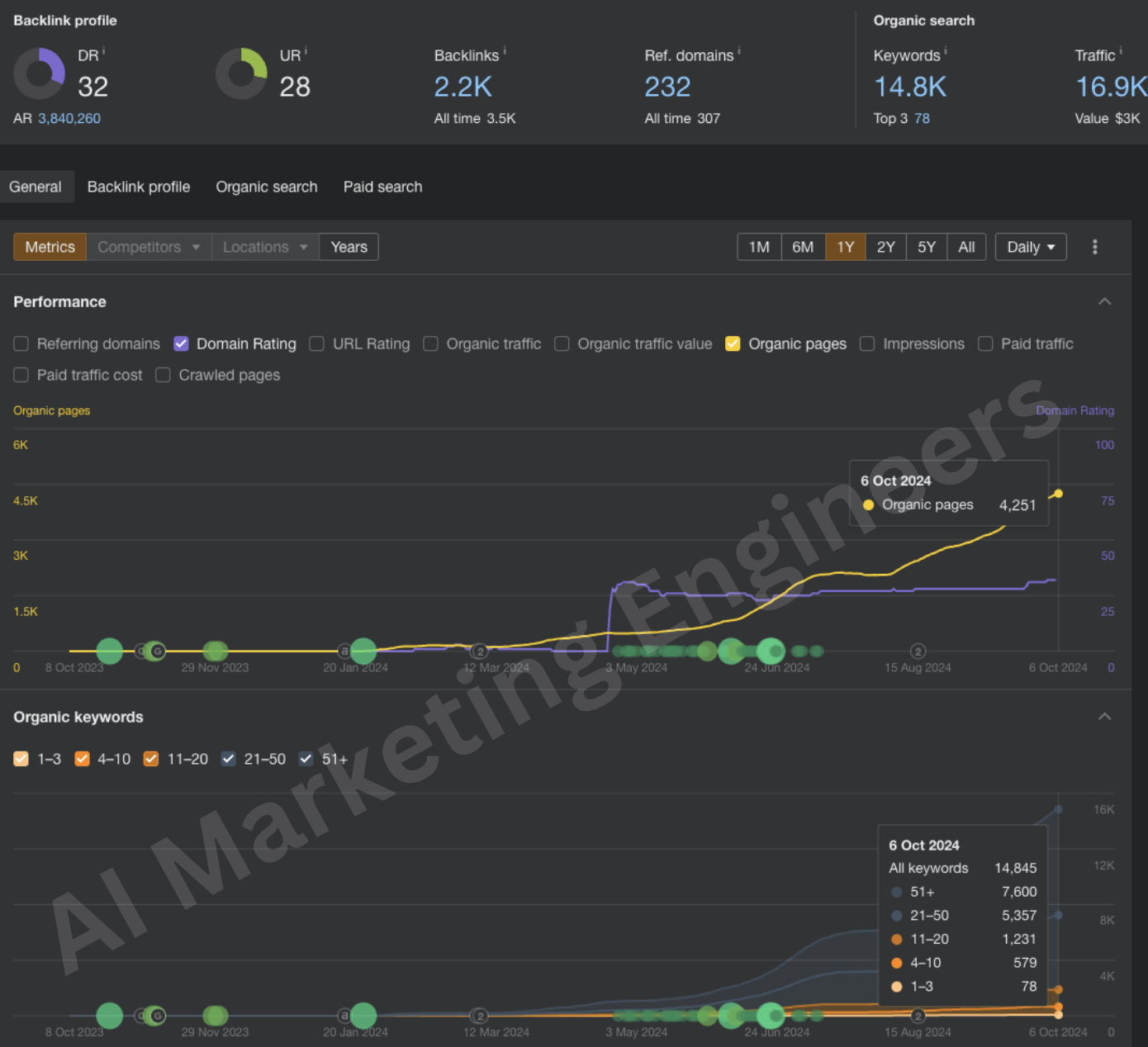Select the Metrics view button
Image resolution: width=1148 pixels, height=1047 pixels.
point(50,247)
